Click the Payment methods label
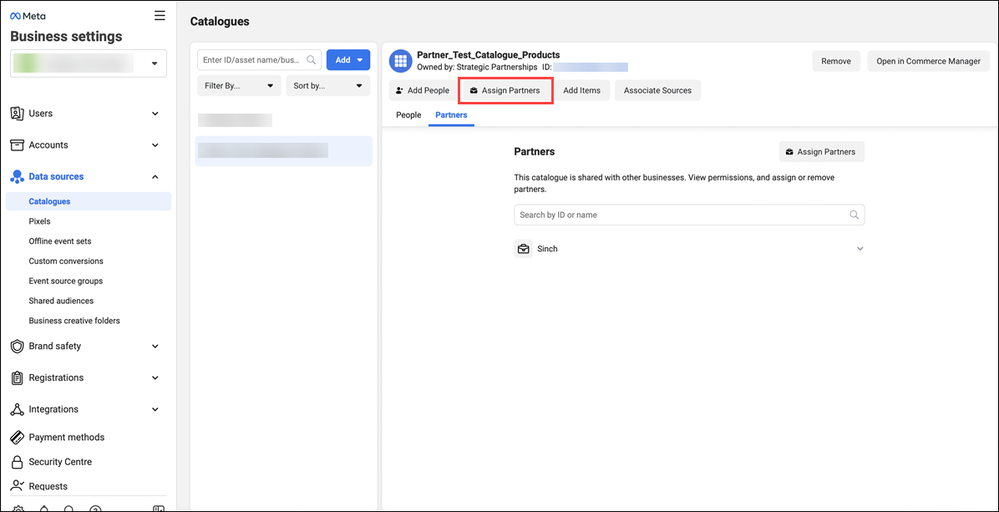This screenshot has width=999, height=512. pos(66,437)
